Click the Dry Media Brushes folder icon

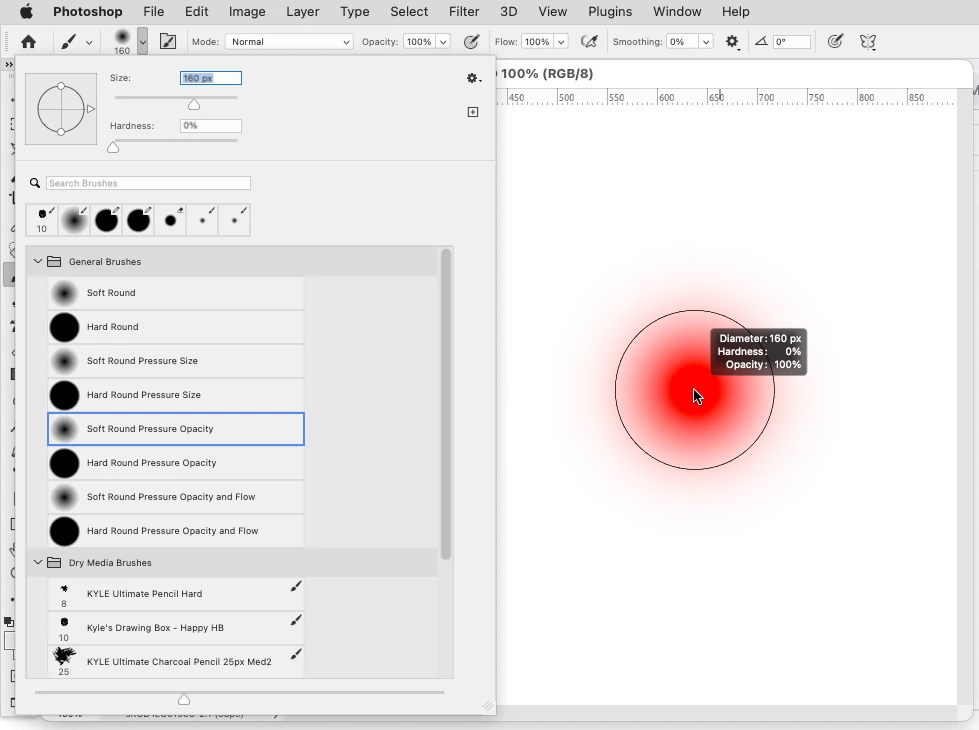coord(54,563)
